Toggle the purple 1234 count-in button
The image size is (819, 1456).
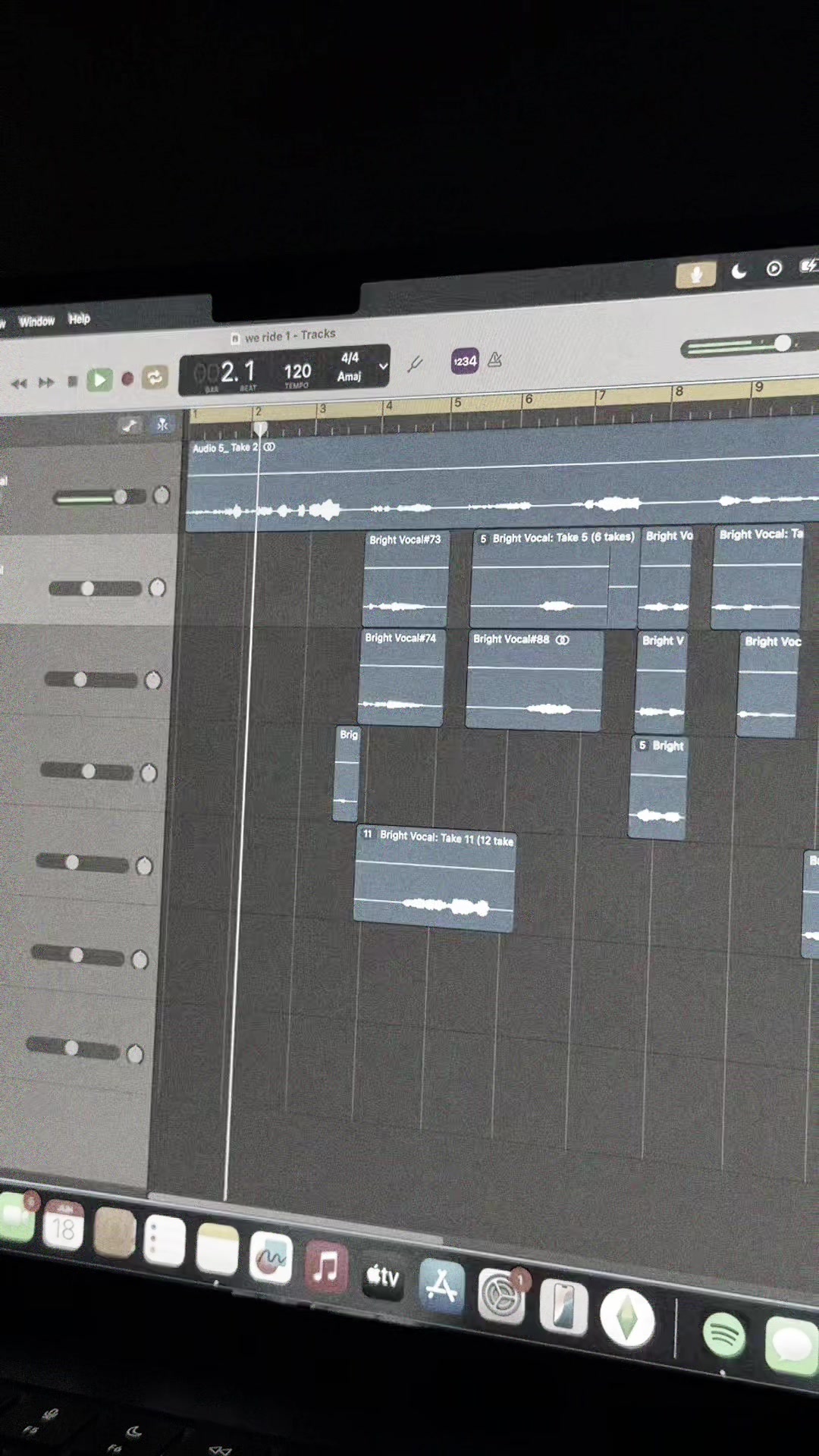coord(465,361)
